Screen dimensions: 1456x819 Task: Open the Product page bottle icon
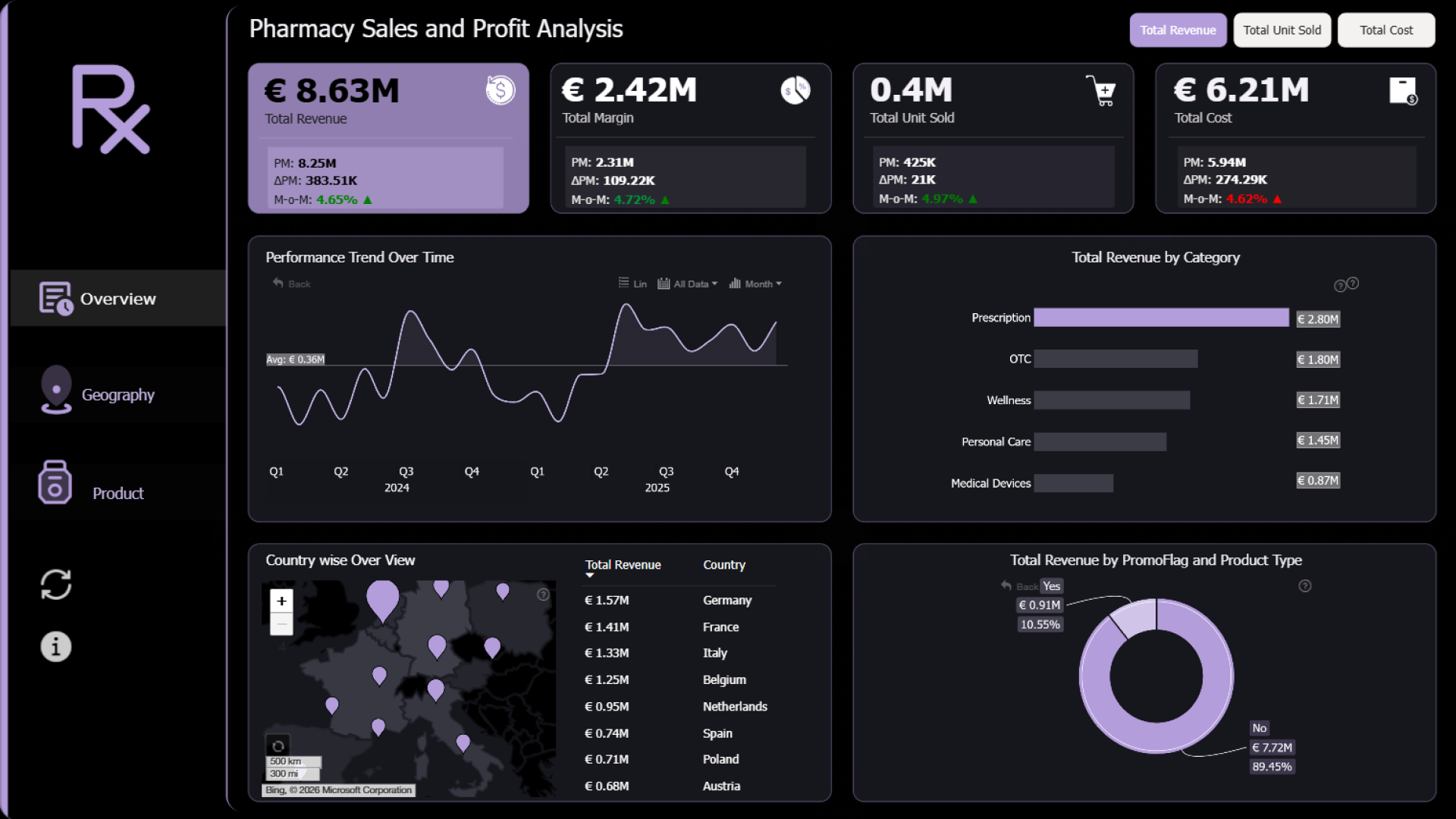[55, 483]
